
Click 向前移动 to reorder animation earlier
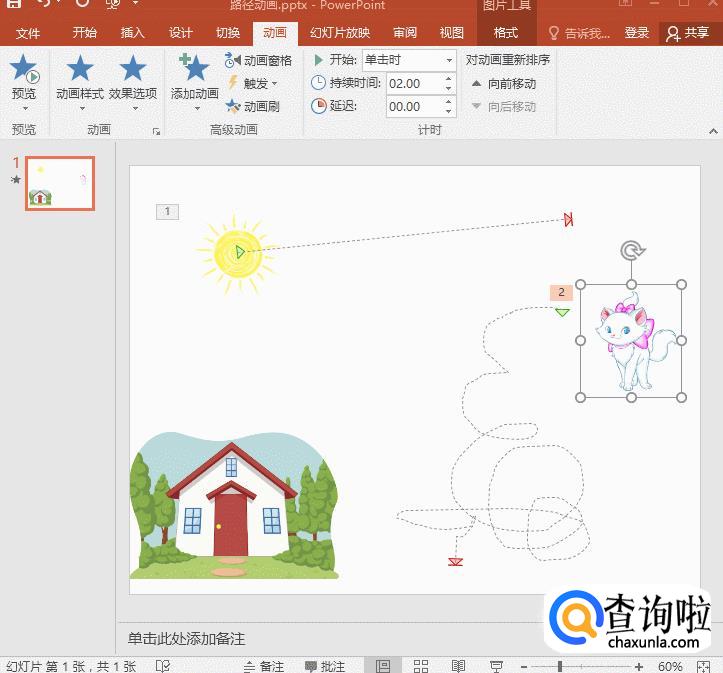tap(504, 84)
